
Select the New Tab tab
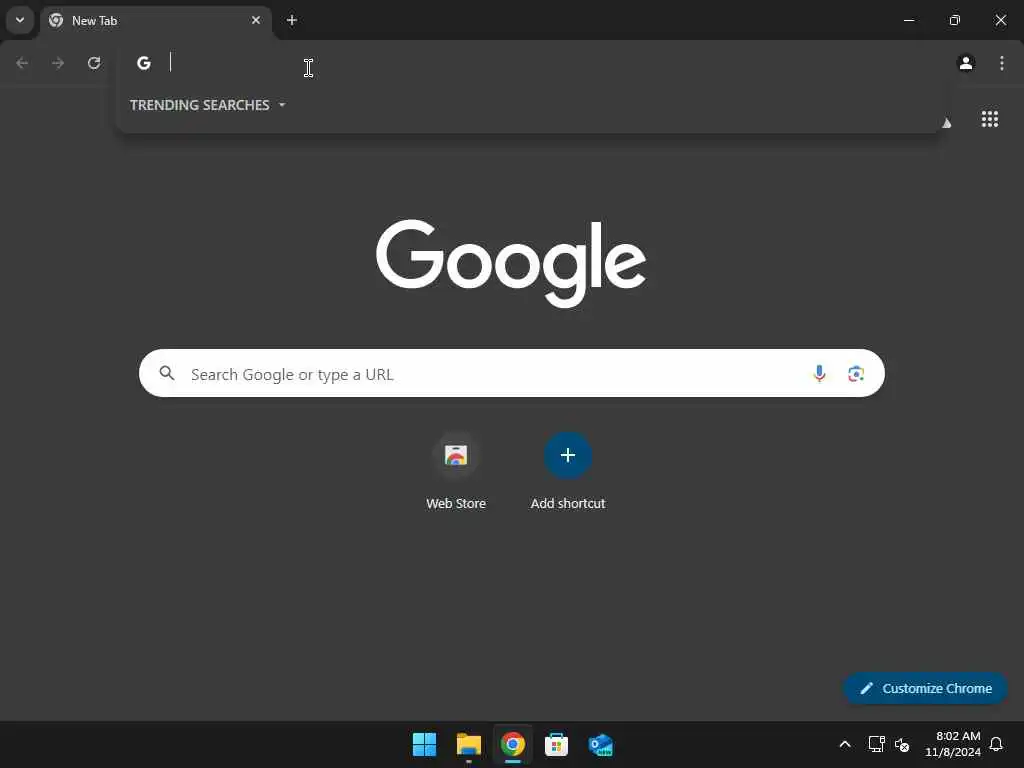click(156, 21)
